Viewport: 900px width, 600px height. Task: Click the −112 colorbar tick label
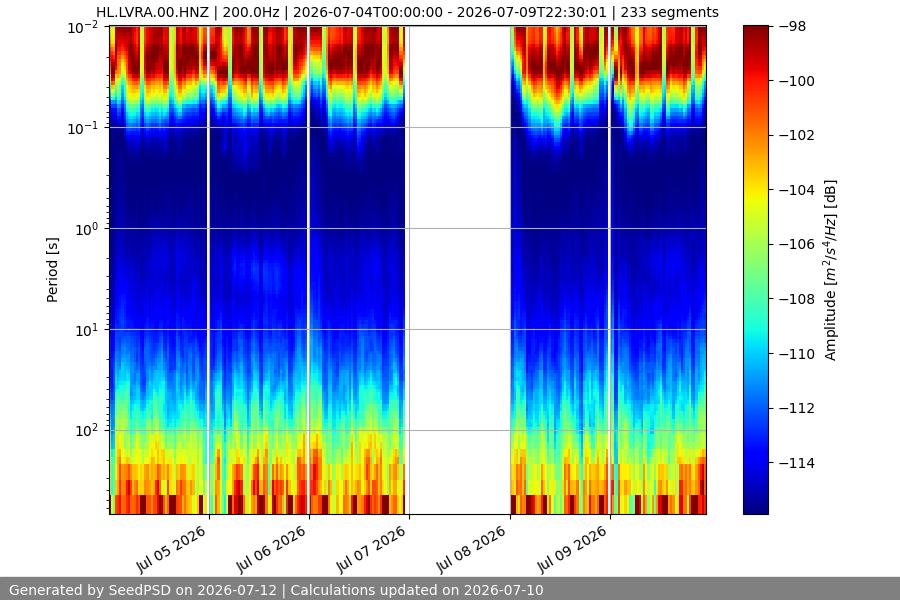pos(797,408)
